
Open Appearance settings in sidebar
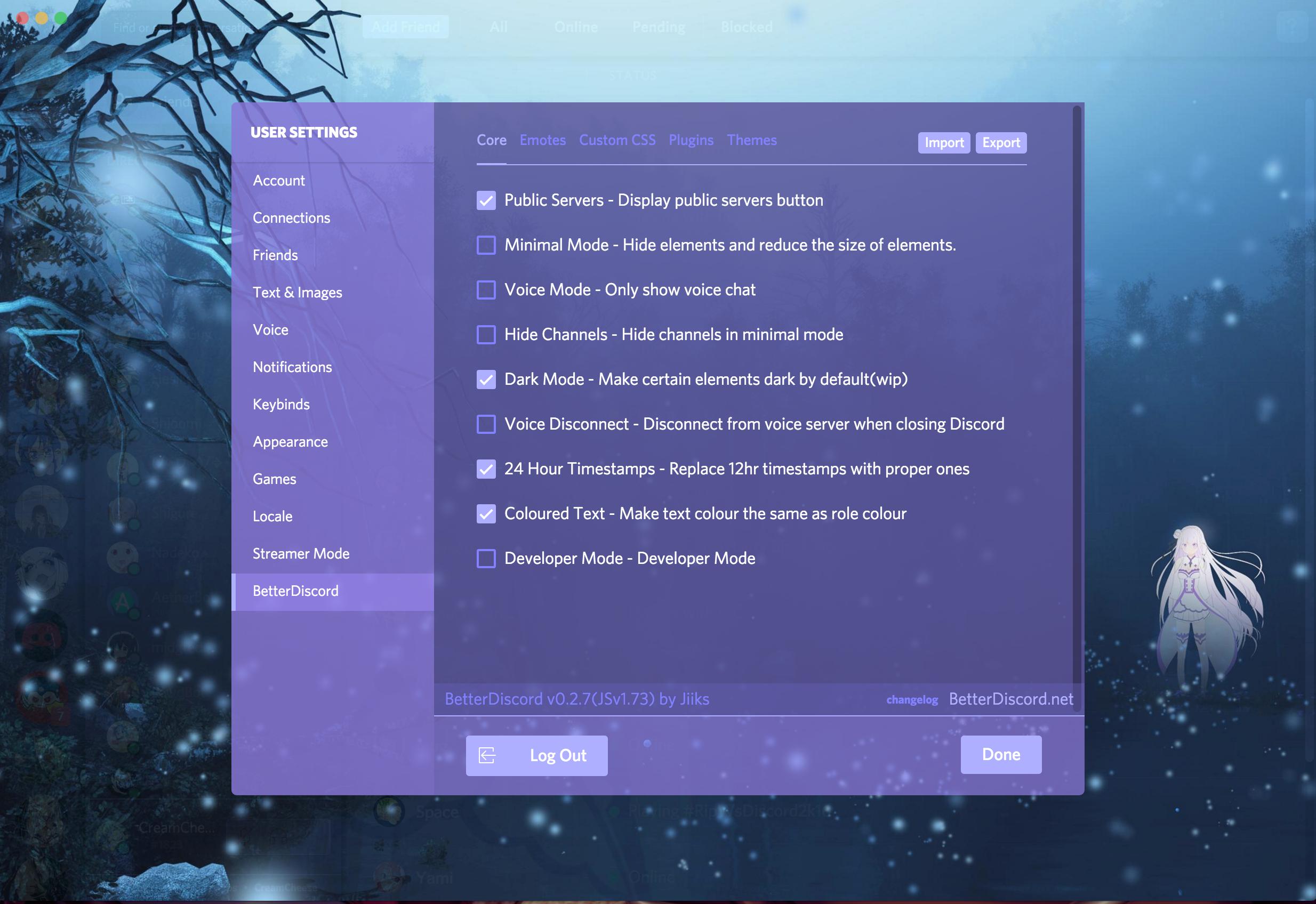(290, 442)
